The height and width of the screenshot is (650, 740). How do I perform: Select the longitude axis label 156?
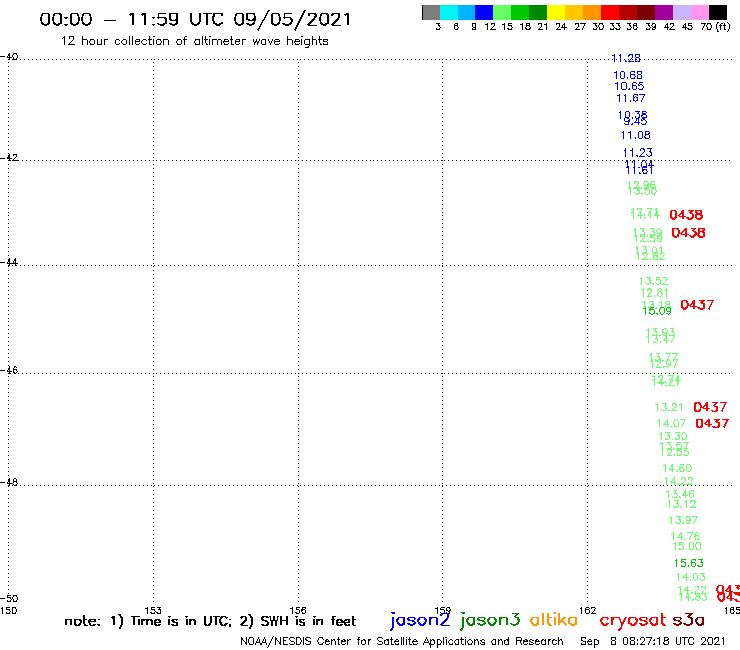[298, 610]
